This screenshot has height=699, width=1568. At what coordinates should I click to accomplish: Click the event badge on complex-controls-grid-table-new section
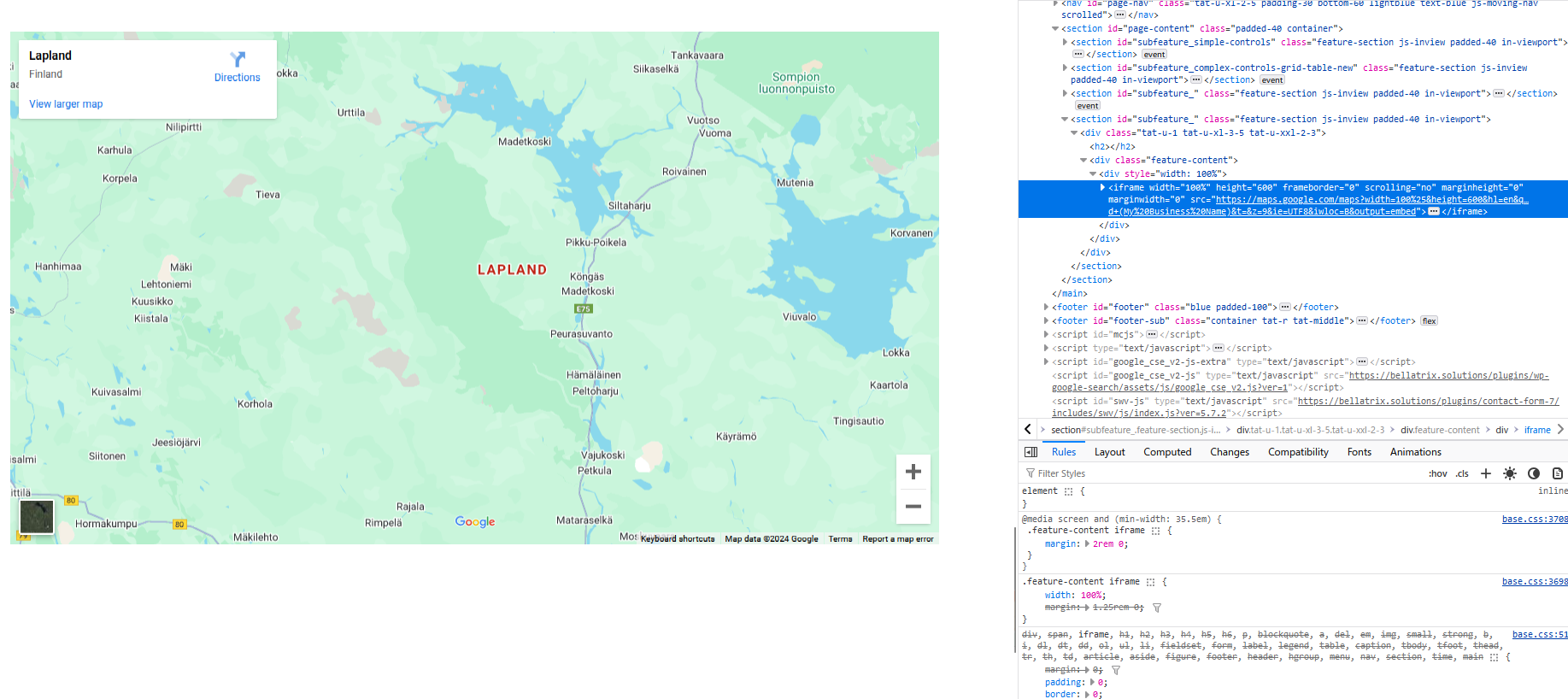pos(1272,80)
